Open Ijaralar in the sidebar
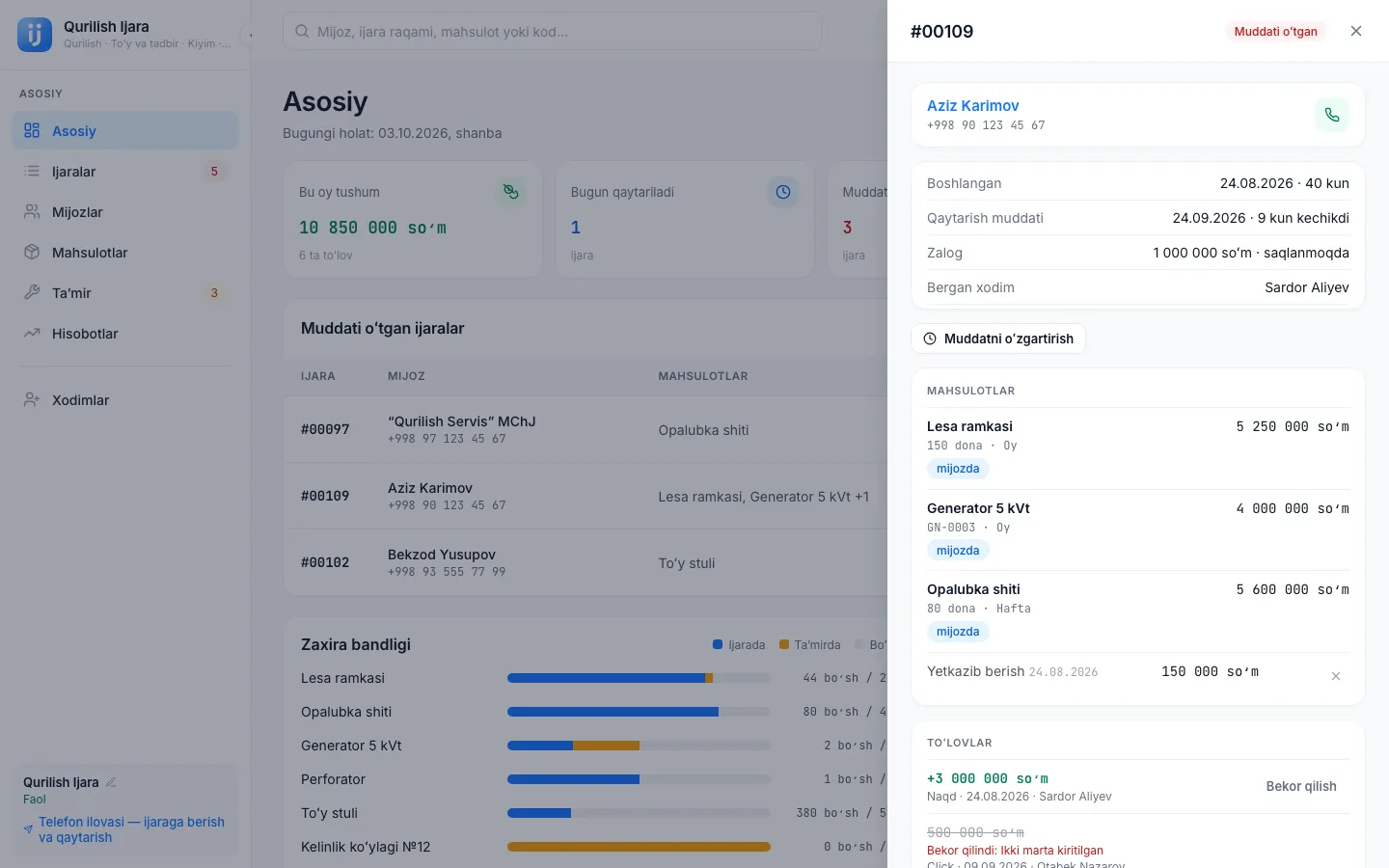 [125, 172]
